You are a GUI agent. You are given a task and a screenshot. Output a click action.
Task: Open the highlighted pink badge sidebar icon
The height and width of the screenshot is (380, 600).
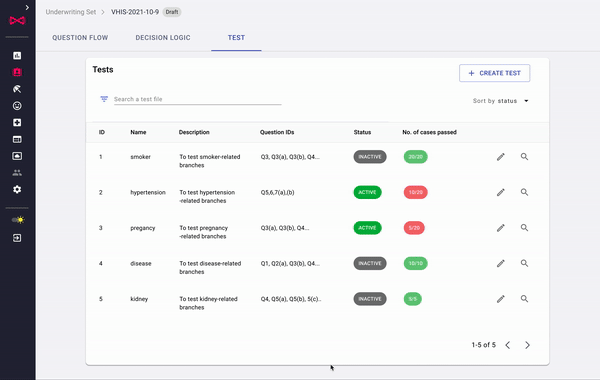coord(17,72)
